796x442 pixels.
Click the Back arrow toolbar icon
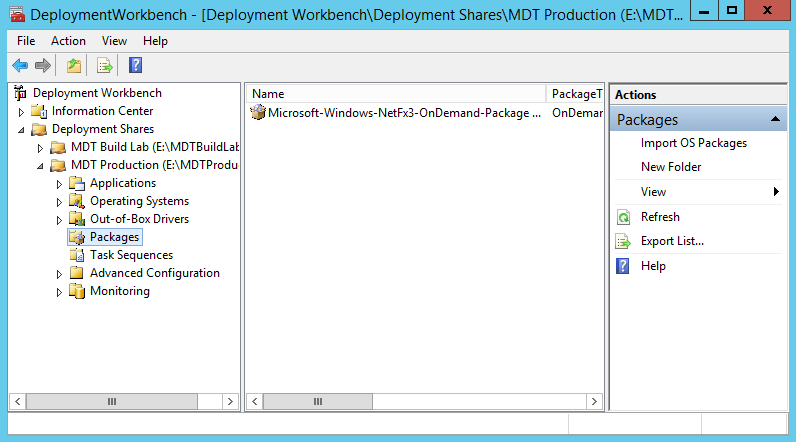20,66
